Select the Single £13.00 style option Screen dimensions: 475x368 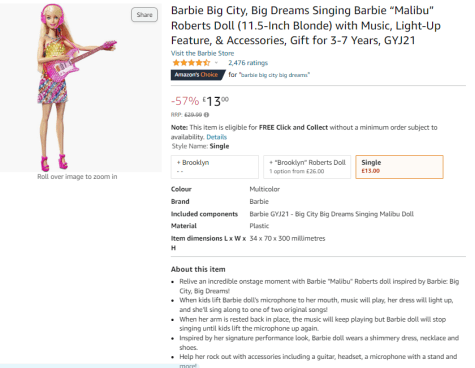pos(399,167)
